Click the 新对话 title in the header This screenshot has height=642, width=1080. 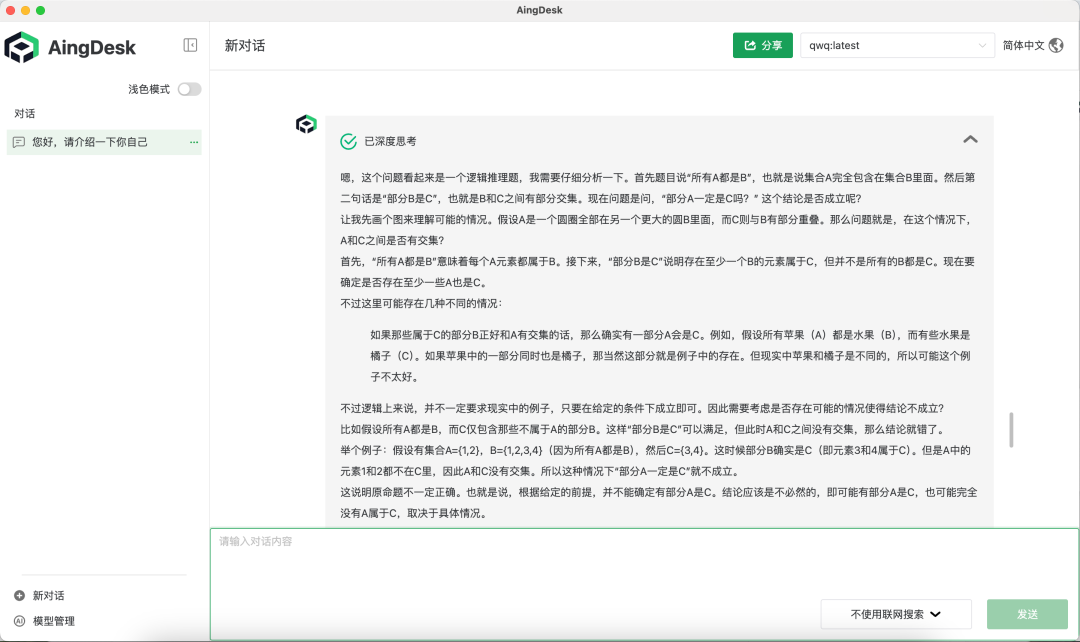coord(245,45)
